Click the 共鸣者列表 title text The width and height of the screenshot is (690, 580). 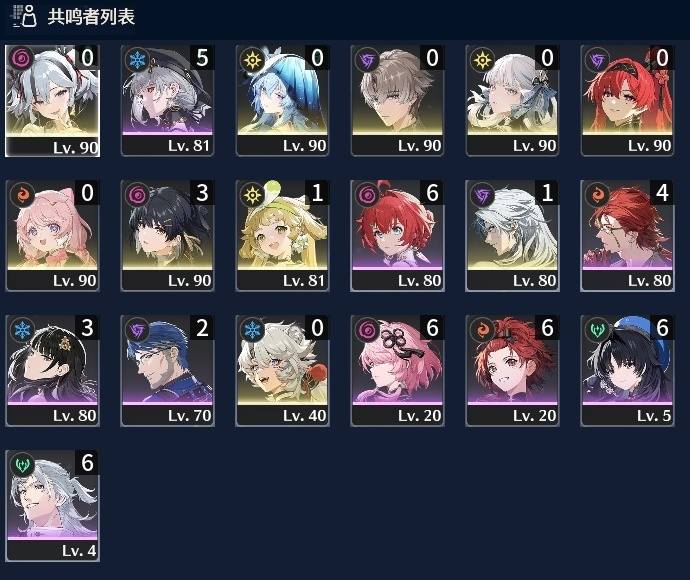click(91, 17)
